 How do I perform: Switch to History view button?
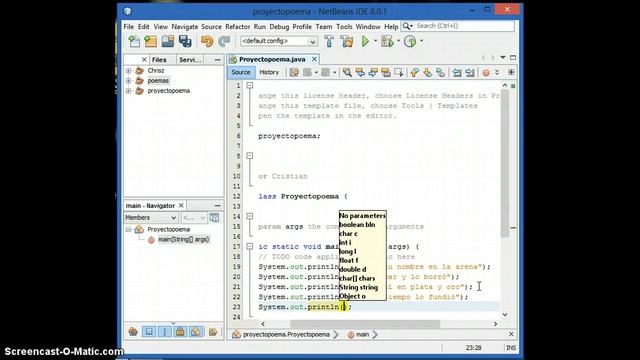[269, 72]
